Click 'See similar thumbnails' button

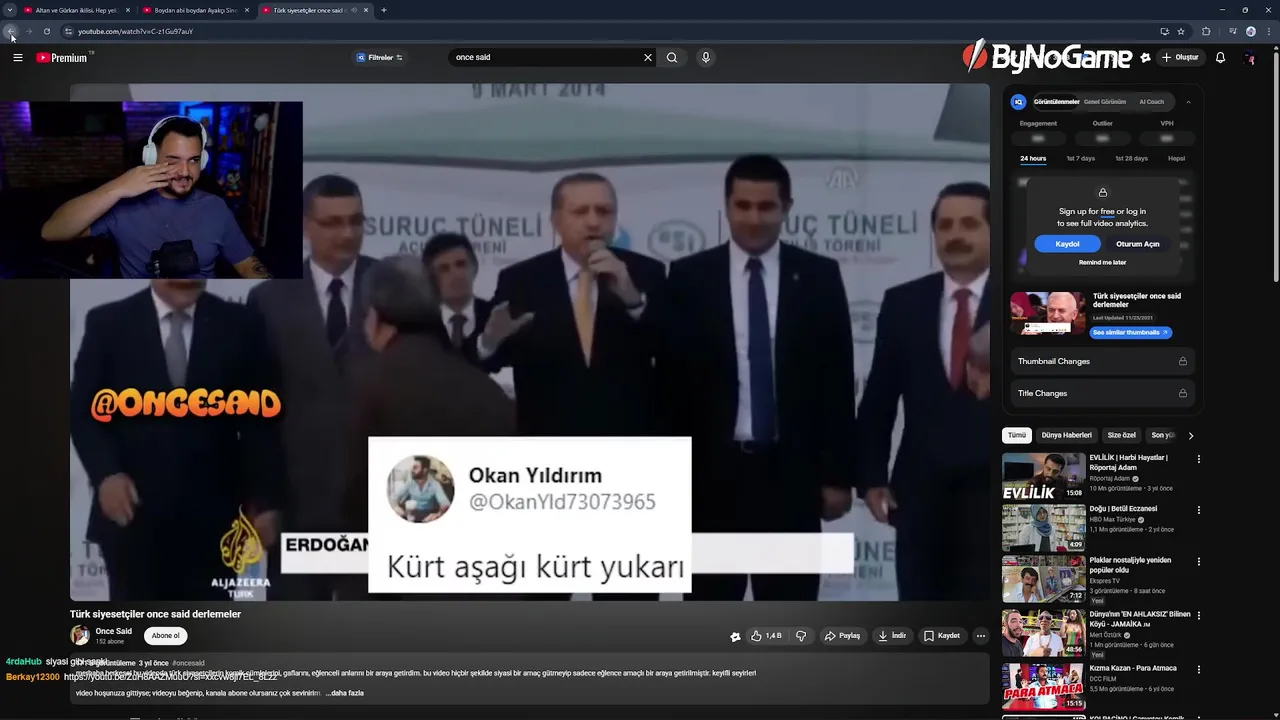[x=1130, y=332]
